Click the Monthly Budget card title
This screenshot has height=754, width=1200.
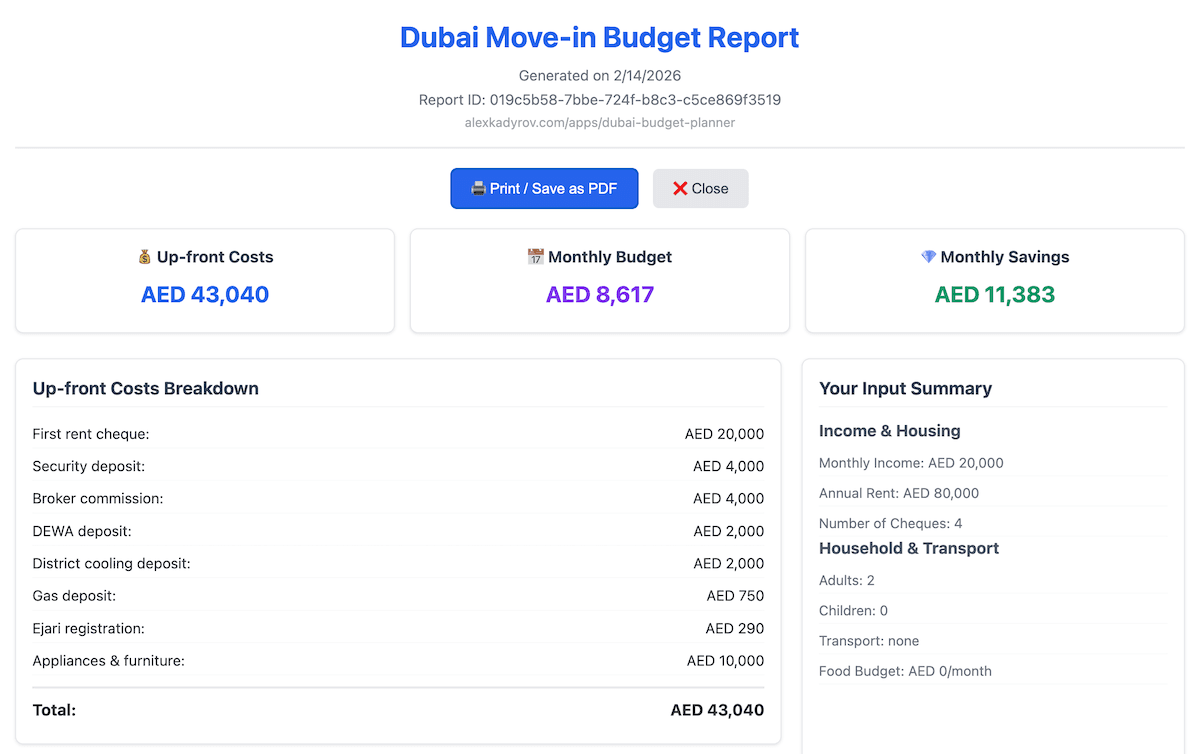pyautogui.click(x=610, y=257)
